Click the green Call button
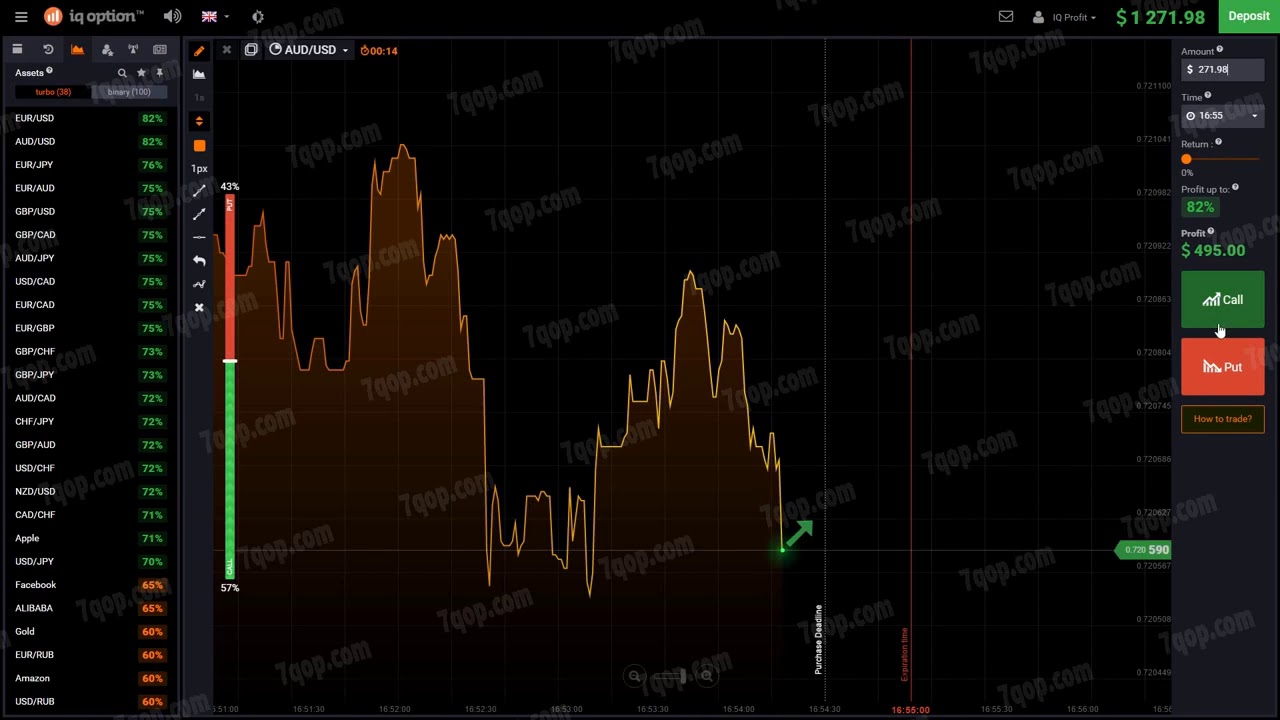Image resolution: width=1280 pixels, height=720 pixels. coord(1222,300)
